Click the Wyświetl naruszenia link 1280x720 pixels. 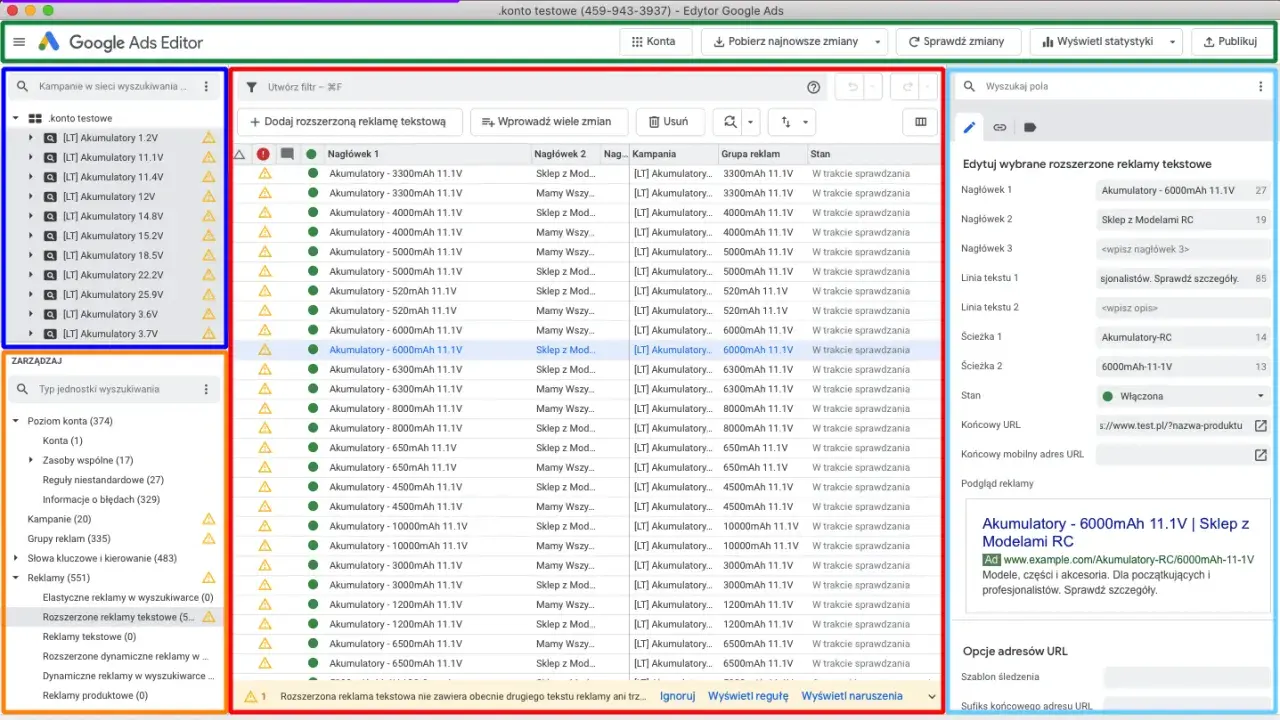point(852,696)
